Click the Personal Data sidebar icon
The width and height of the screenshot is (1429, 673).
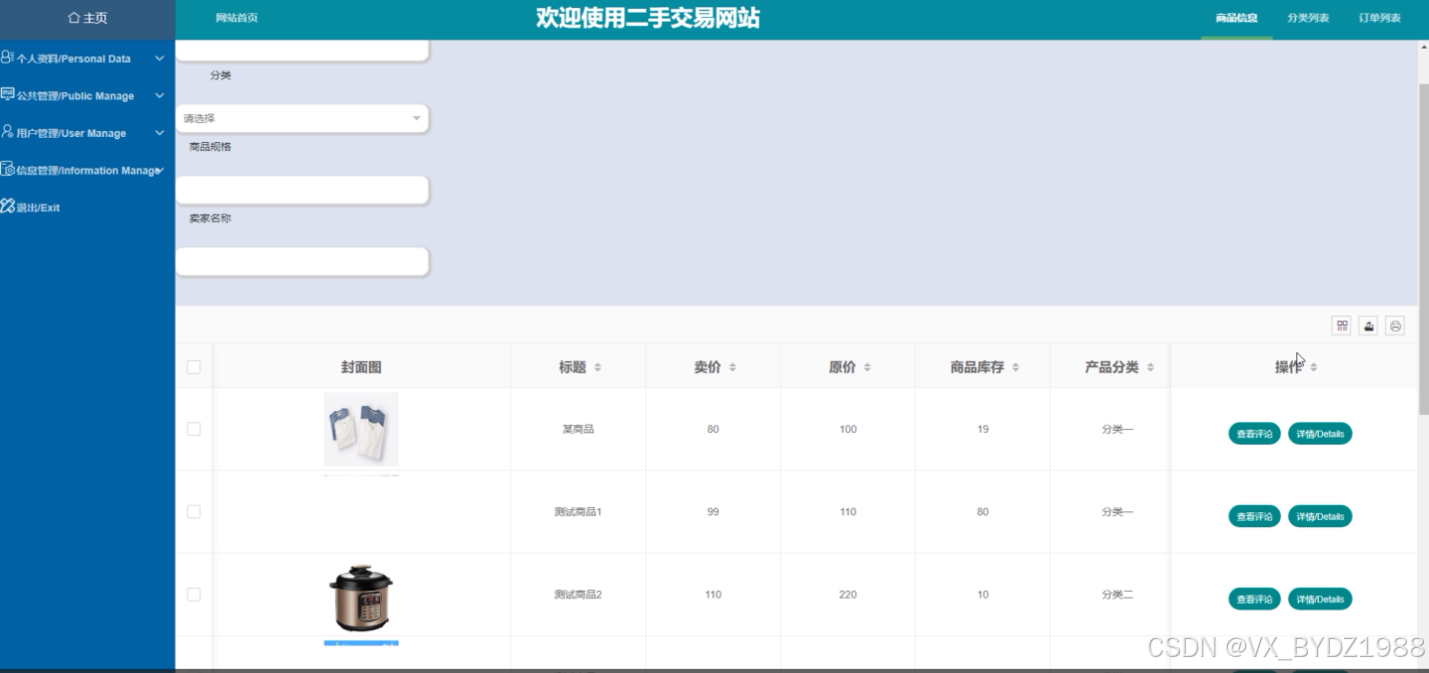[x=7, y=58]
